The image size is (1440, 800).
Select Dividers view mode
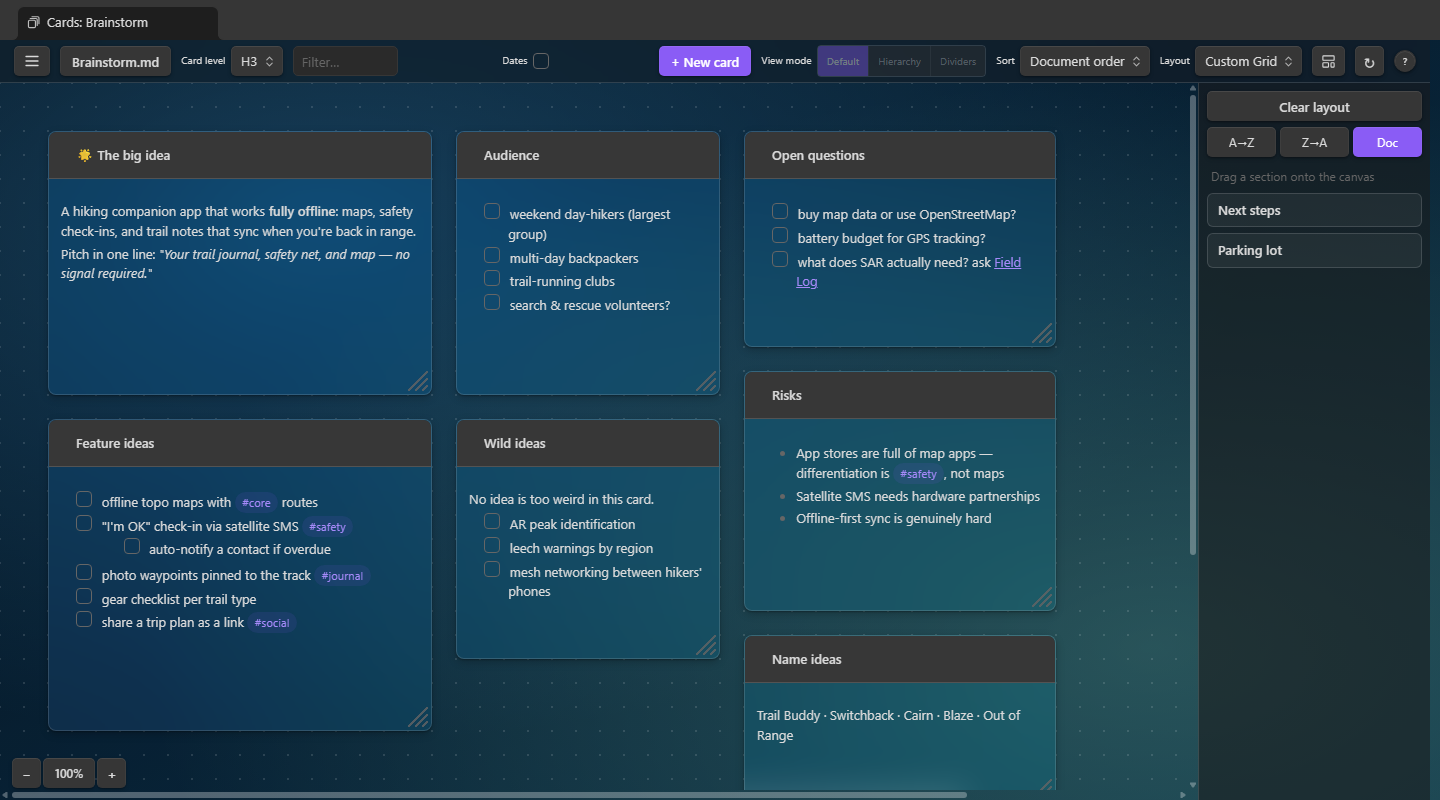point(958,61)
